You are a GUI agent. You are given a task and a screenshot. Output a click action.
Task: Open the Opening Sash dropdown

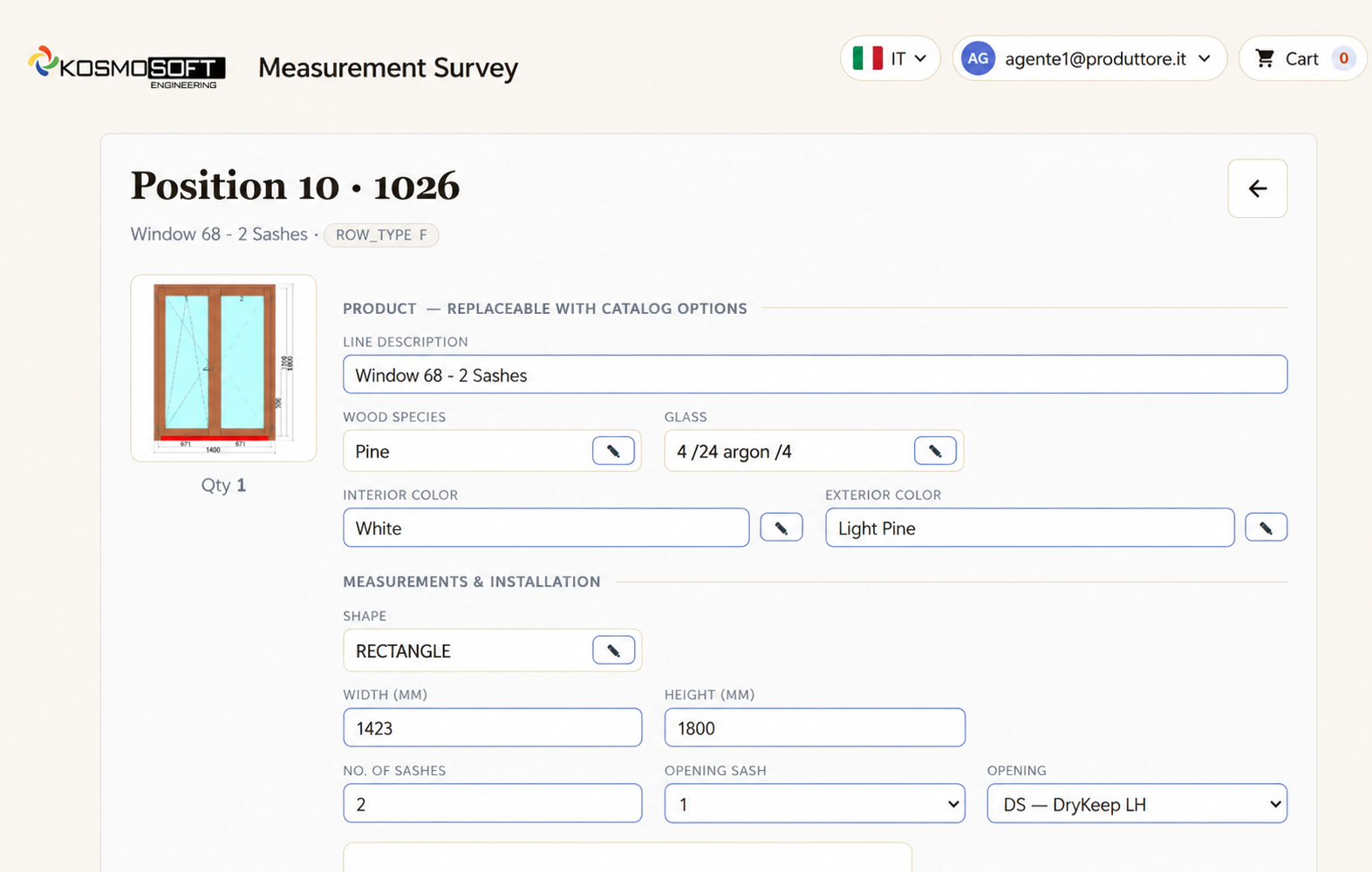[x=815, y=804]
